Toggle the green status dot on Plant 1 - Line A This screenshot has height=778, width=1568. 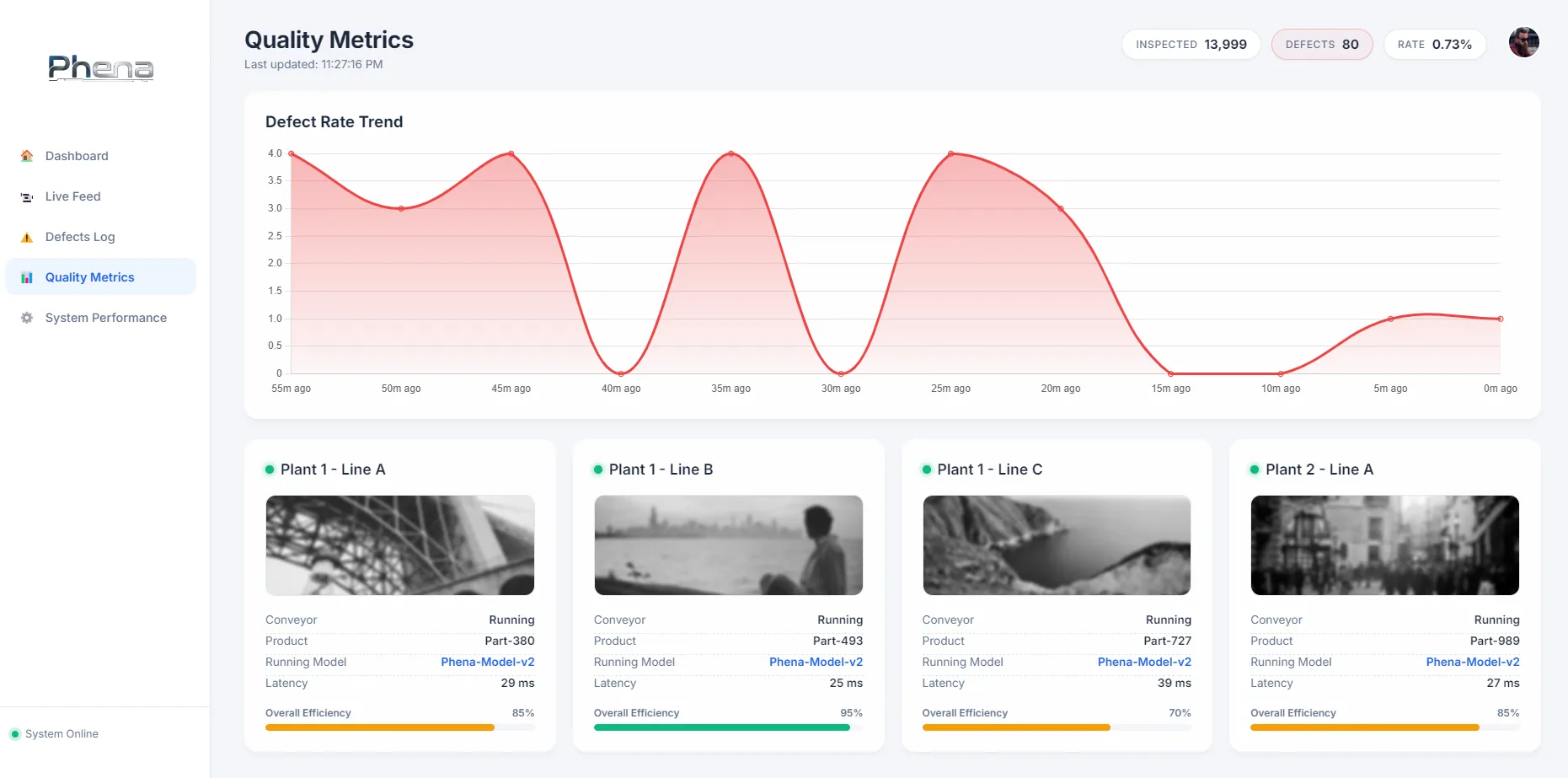pyautogui.click(x=269, y=469)
